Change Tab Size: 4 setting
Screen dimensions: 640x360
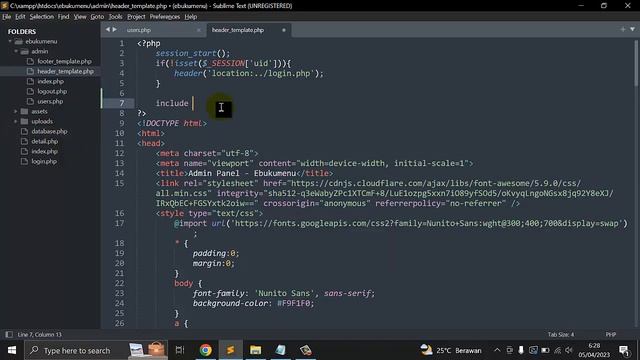click(x=561, y=335)
